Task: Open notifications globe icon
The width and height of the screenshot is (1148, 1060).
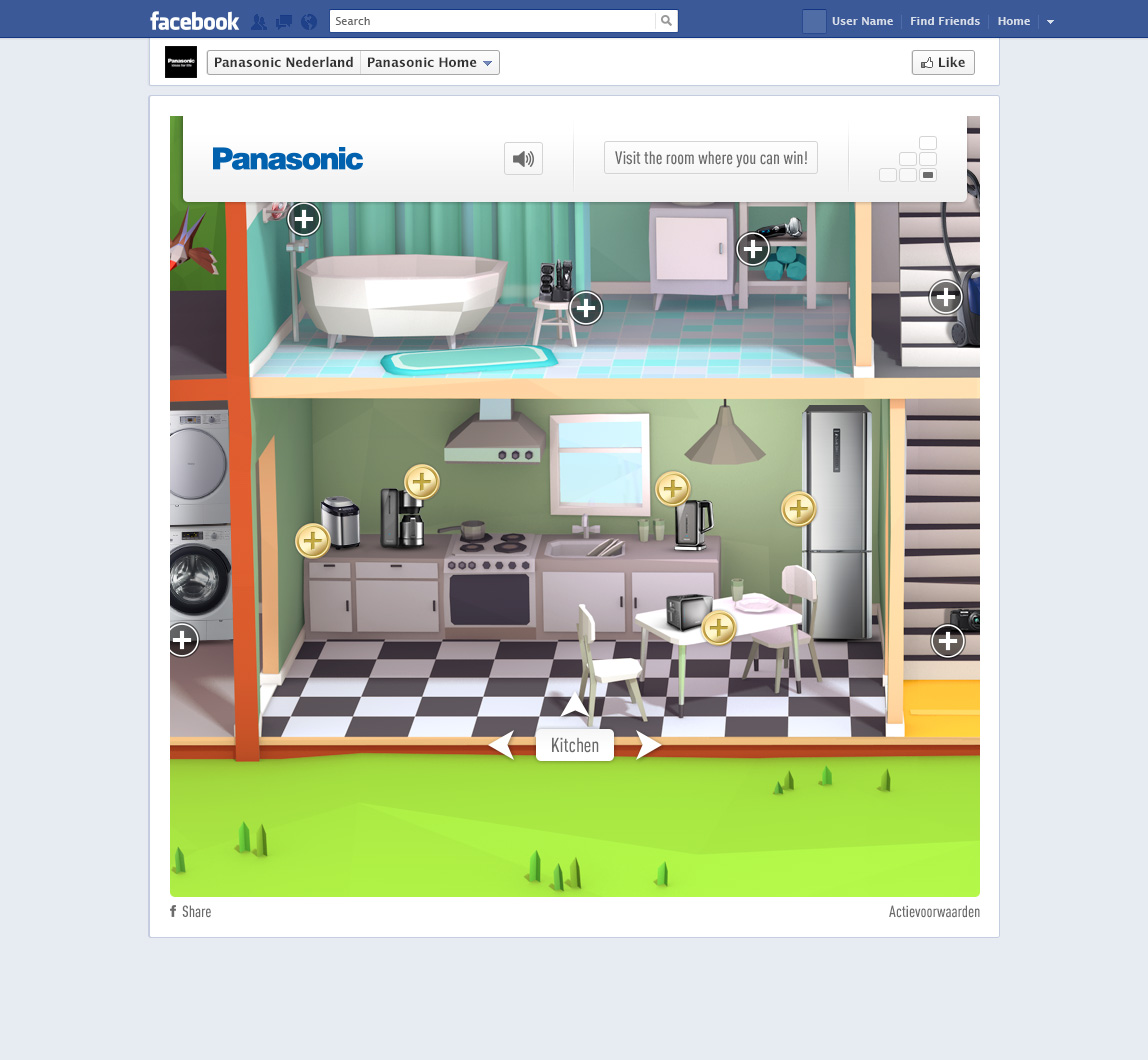Action: tap(309, 22)
